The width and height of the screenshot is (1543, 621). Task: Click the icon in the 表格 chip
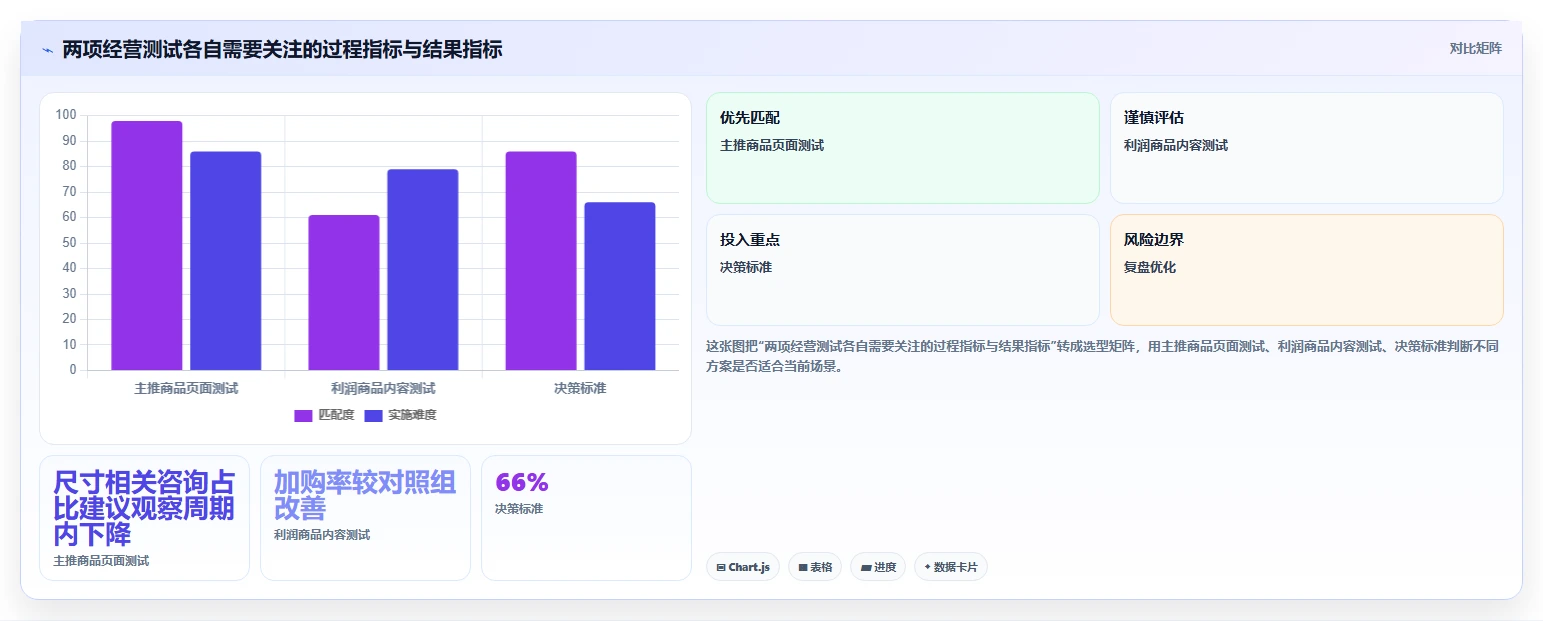click(x=803, y=568)
